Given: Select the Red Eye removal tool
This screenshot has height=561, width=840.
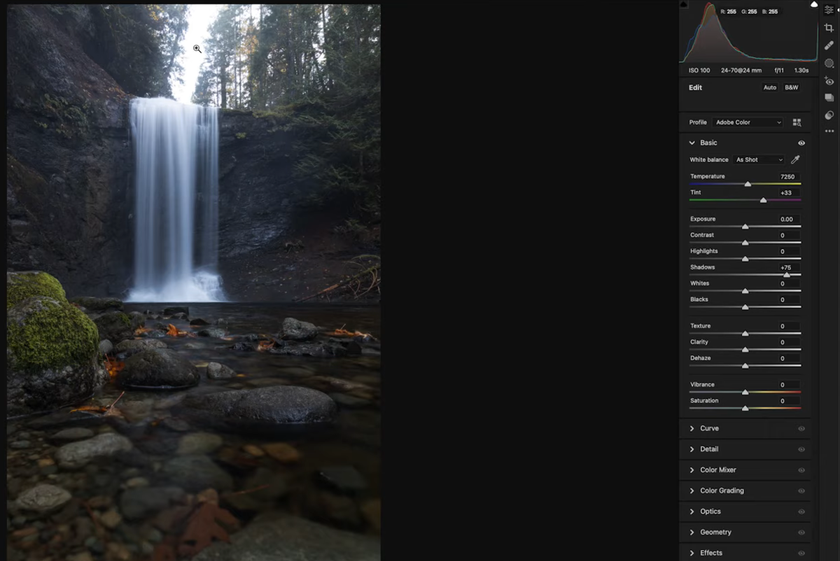Looking at the screenshot, I should [x=829, y=81].
